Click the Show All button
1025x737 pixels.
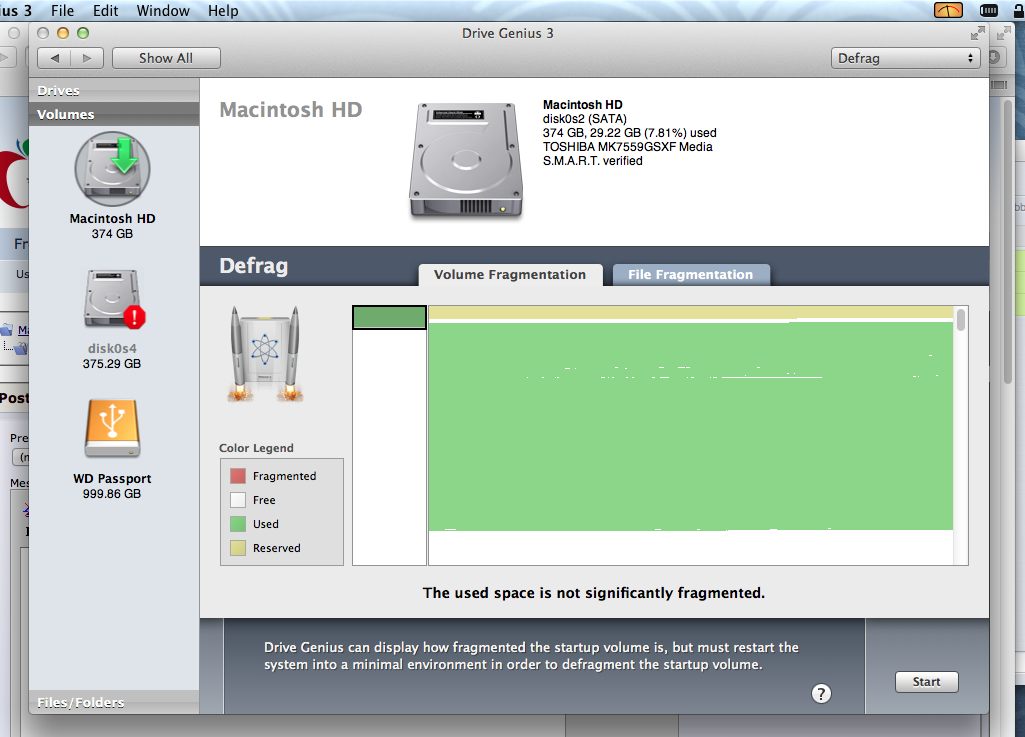[x=166, y=58]
